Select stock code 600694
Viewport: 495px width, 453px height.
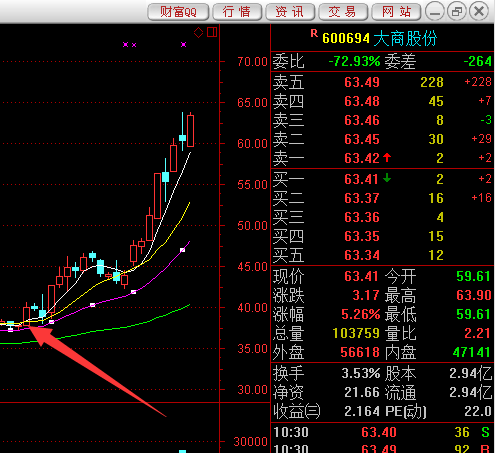point(346,39)
